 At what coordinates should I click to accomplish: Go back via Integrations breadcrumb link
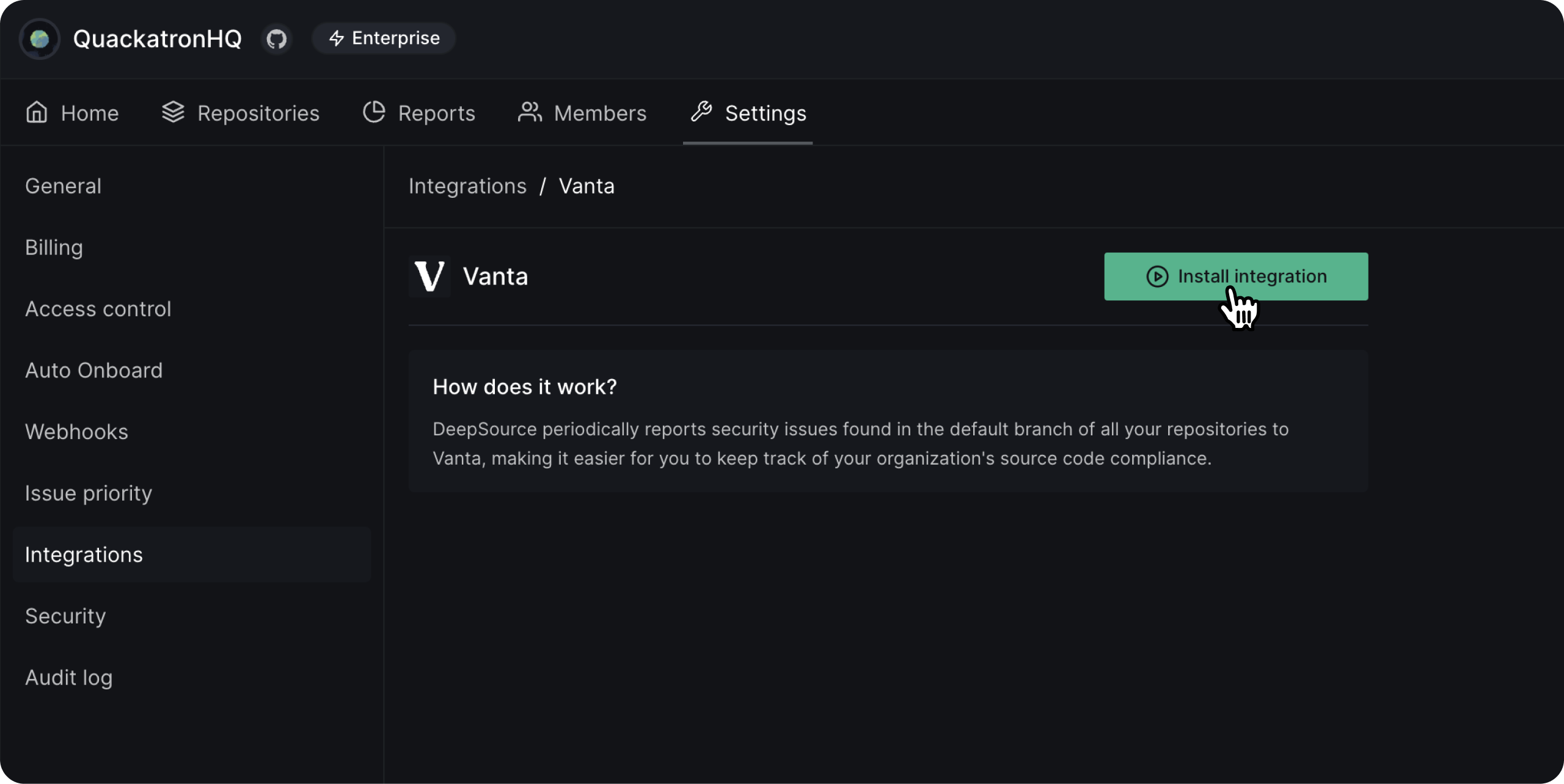(467, 186)
